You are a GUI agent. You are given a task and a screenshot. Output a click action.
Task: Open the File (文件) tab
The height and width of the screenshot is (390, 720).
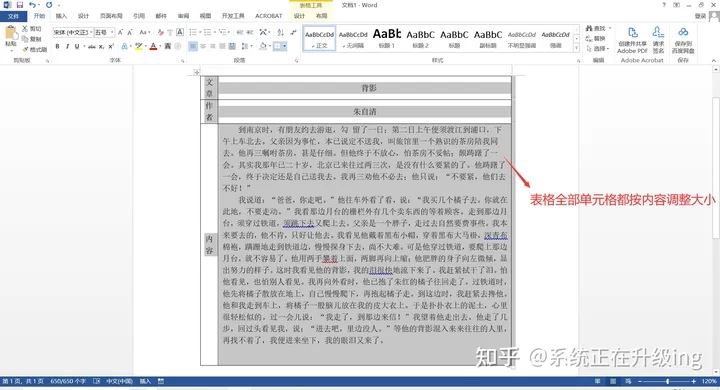13,16
